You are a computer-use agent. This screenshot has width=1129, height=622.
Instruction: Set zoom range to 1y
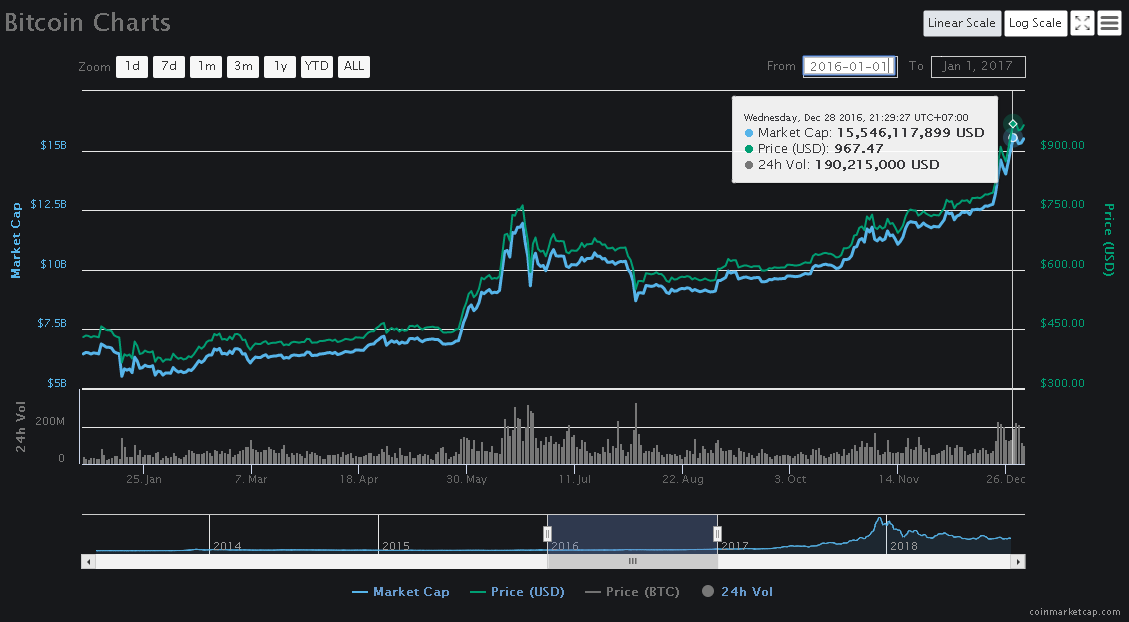tap(280, 66)
